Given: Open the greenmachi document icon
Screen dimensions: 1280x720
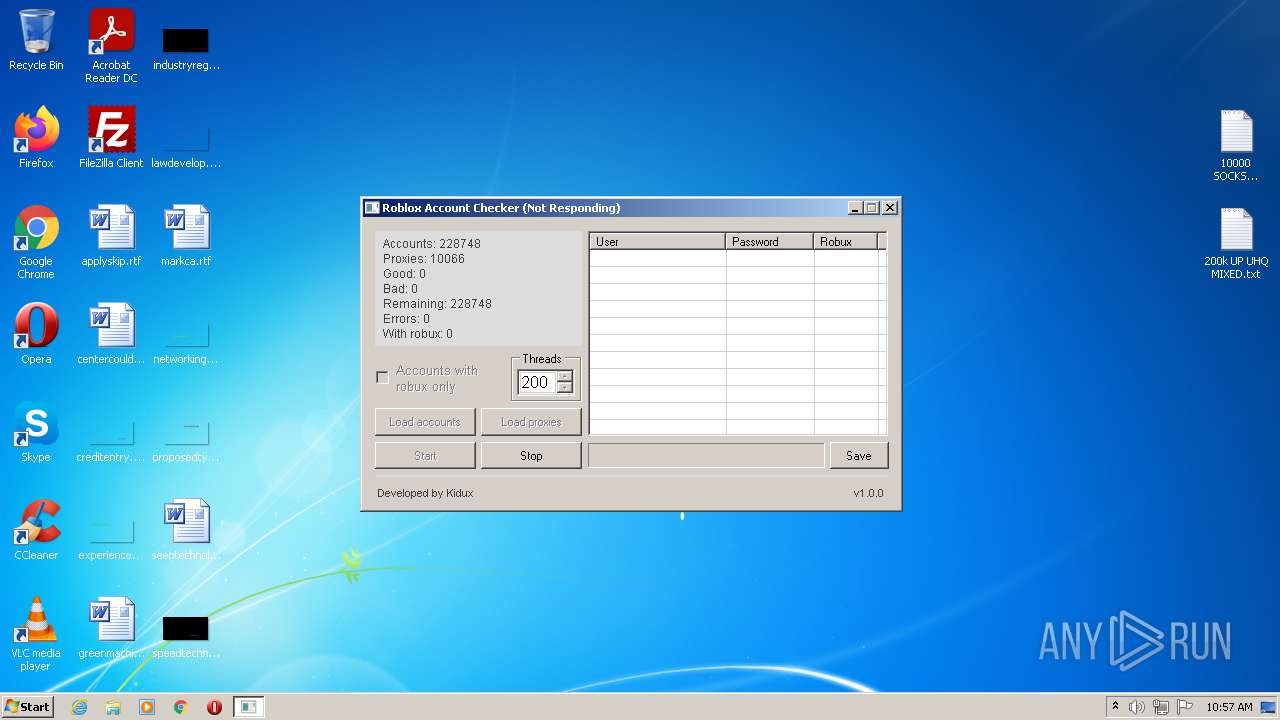Looking at the screenshot, I should click(111, 628).
